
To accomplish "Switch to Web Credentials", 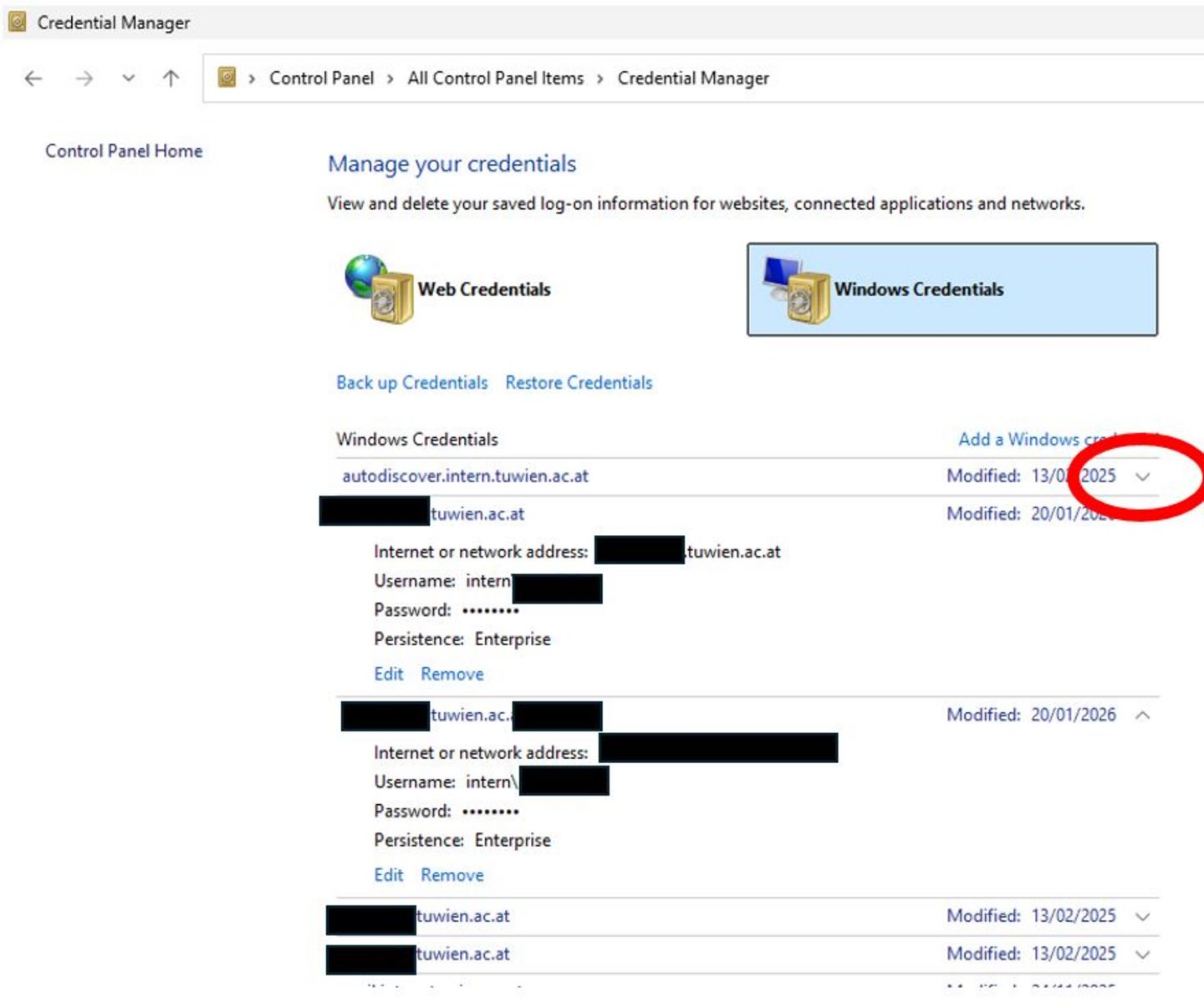I will [484, 289].
